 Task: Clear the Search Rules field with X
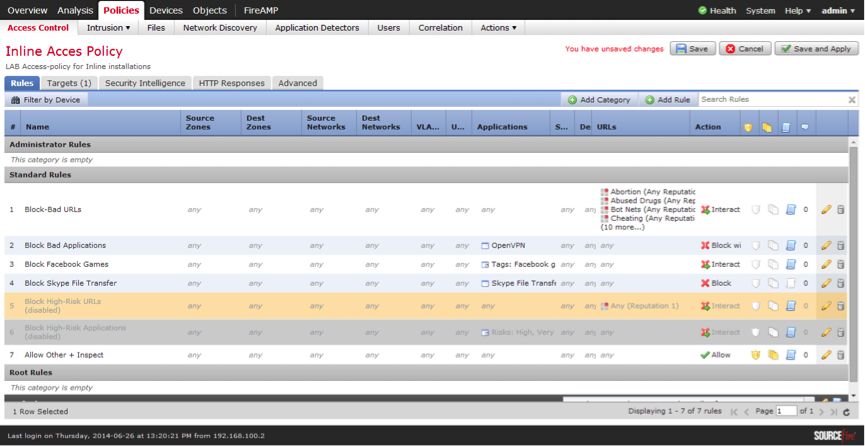tap(852, 100)
